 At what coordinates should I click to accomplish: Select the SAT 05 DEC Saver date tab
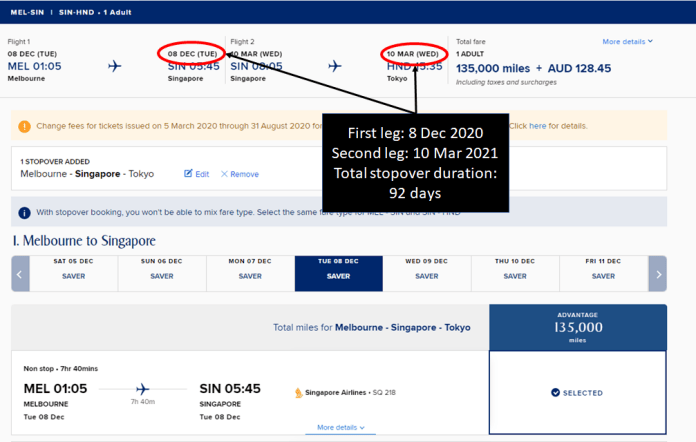click(73, 273)
